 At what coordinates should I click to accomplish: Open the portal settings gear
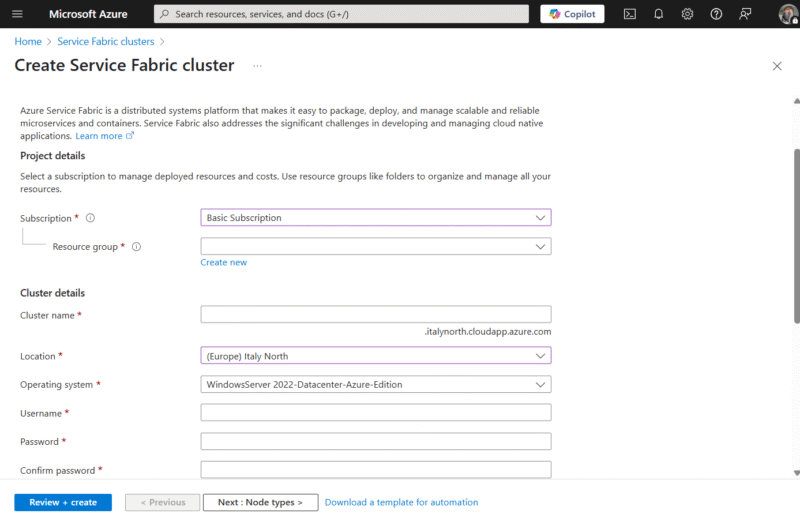[x=687, y=14]
